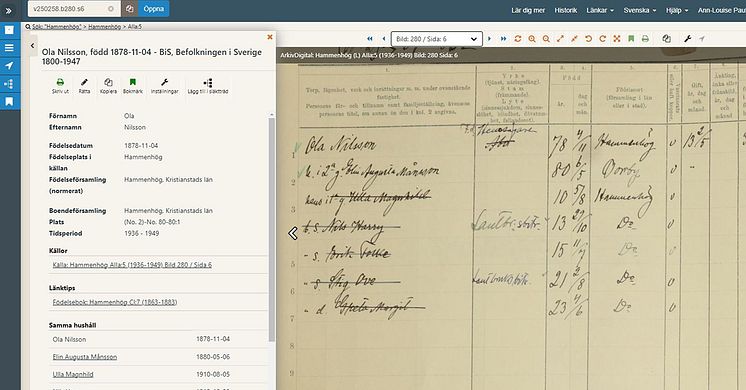Expand the left sidebar with double chevron

(9, 10)
